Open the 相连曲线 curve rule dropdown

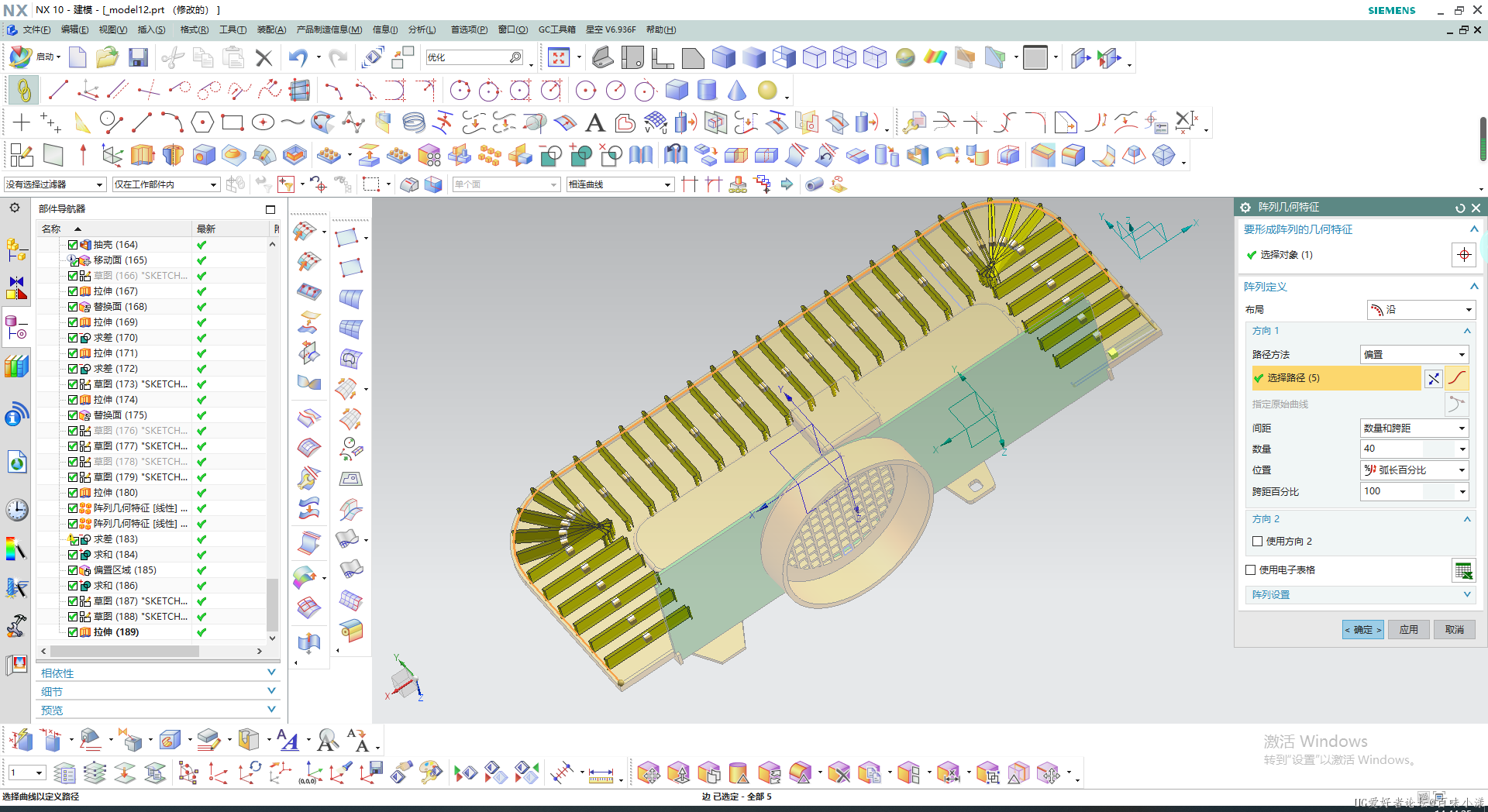coord(619,184)
